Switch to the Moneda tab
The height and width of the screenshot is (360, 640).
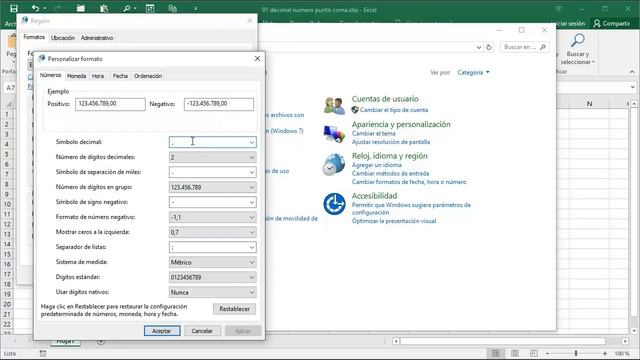(x=76, y=76)
